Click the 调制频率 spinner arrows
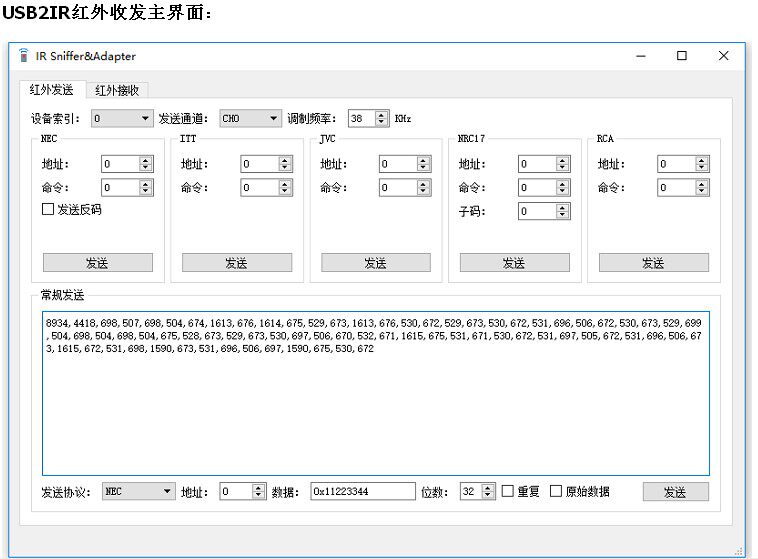This screenshot has width=758, height=559. pyautogui.click(x=381, y=118)
